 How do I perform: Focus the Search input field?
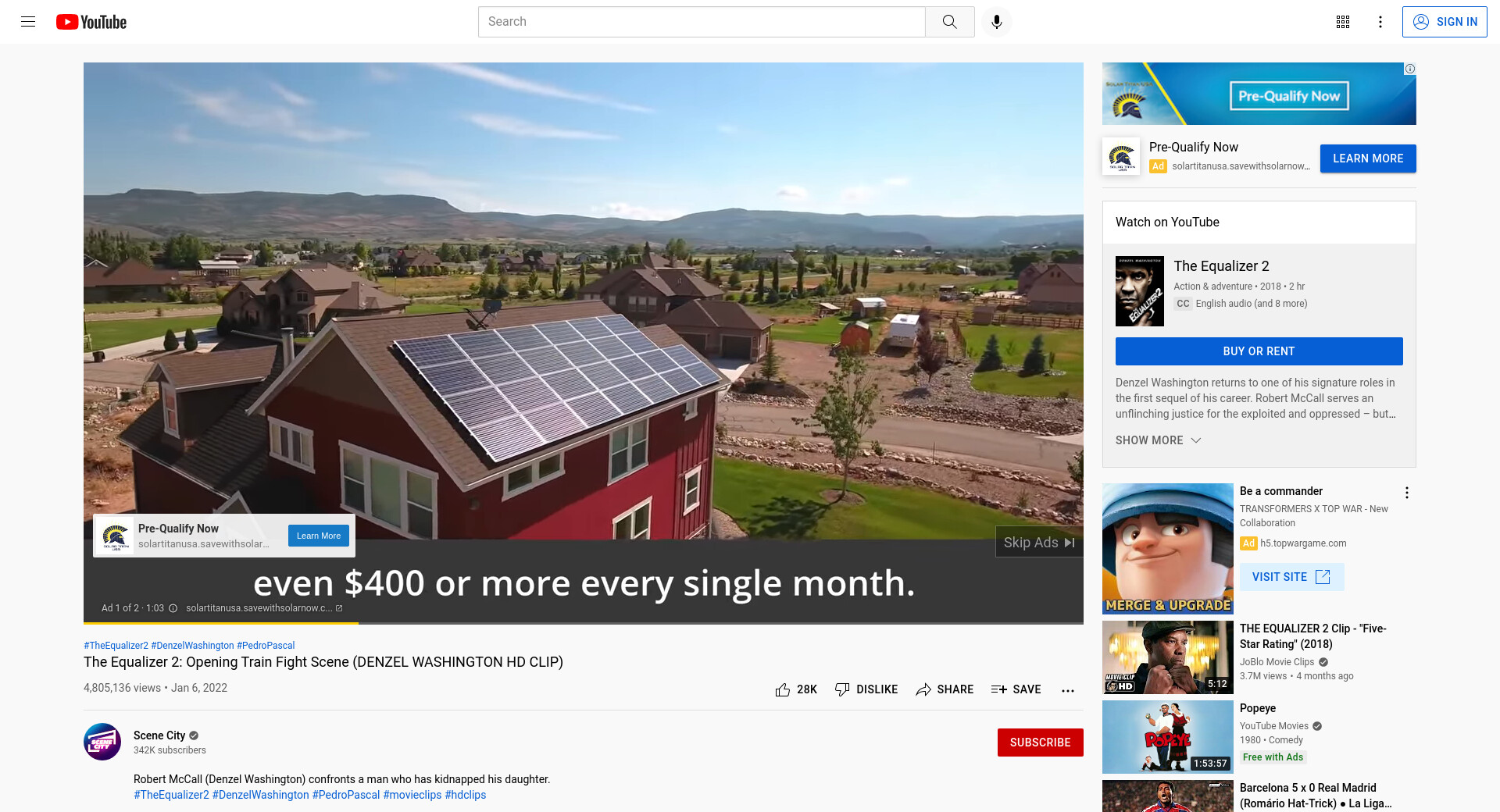coord(702,22)
